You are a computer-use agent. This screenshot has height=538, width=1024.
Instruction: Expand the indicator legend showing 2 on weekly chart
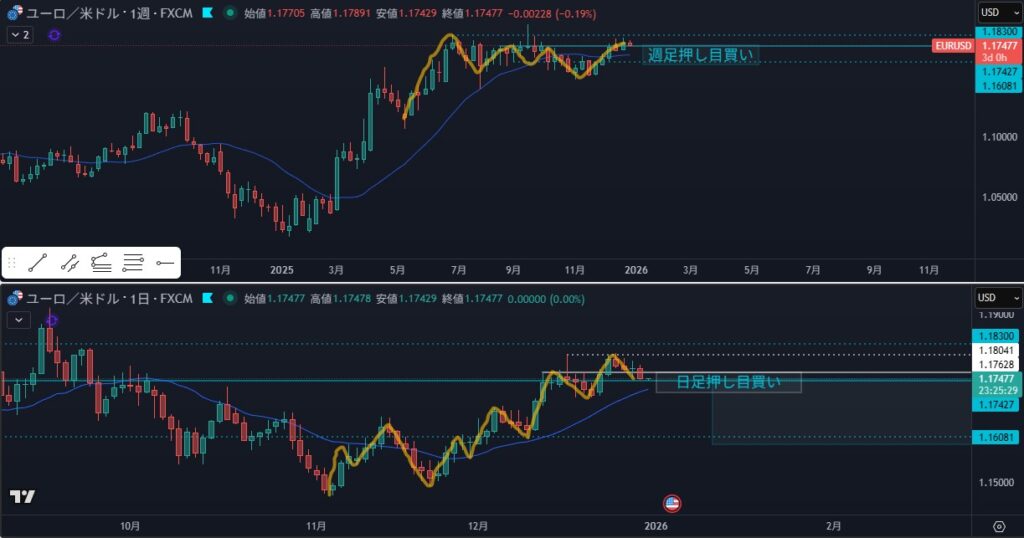20,35
